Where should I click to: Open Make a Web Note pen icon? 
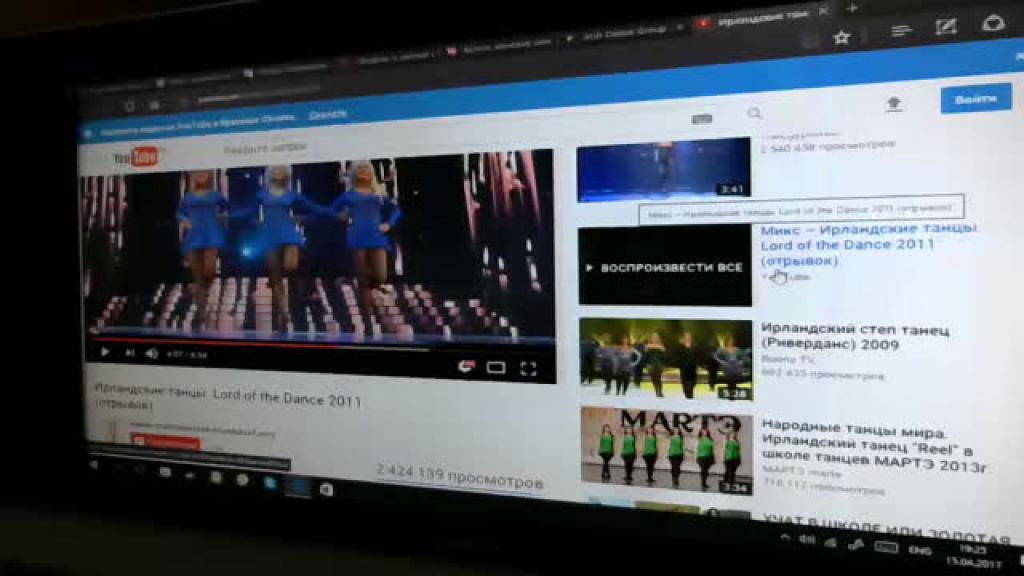[946, 26]
